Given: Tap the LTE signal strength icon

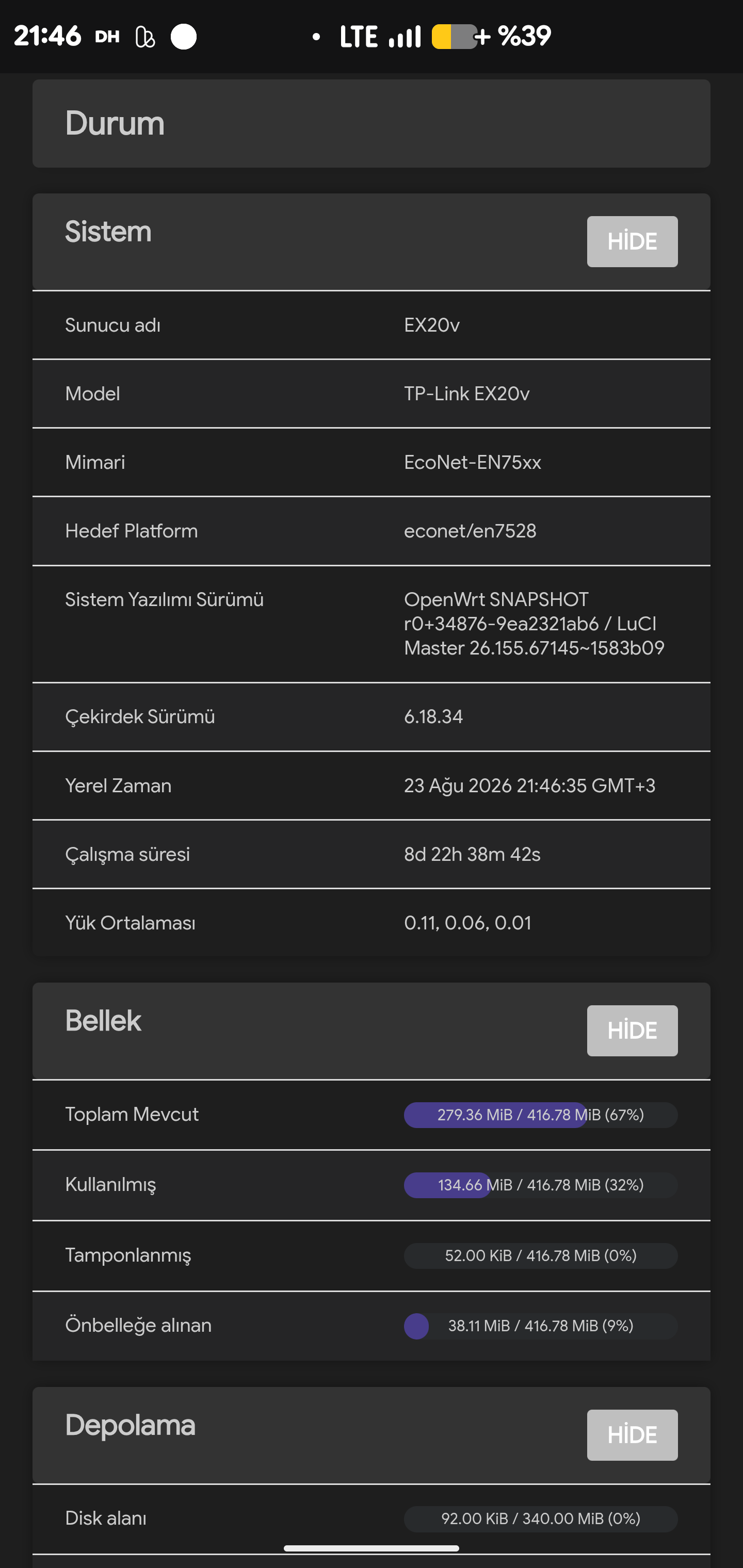Looking at the screenshot, I should (405, 37).
